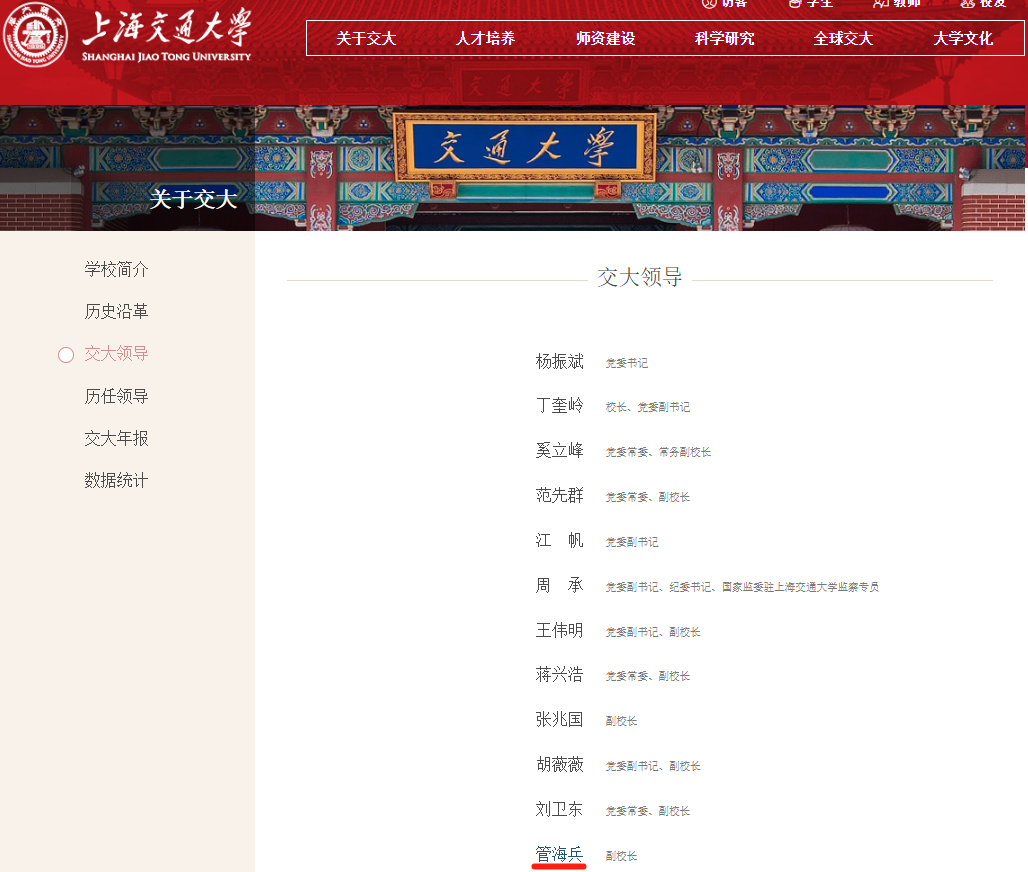Viewport: 1028px width, 872px height.
Task: Browse the 大学文化 section
Action: tap(962, 38)
